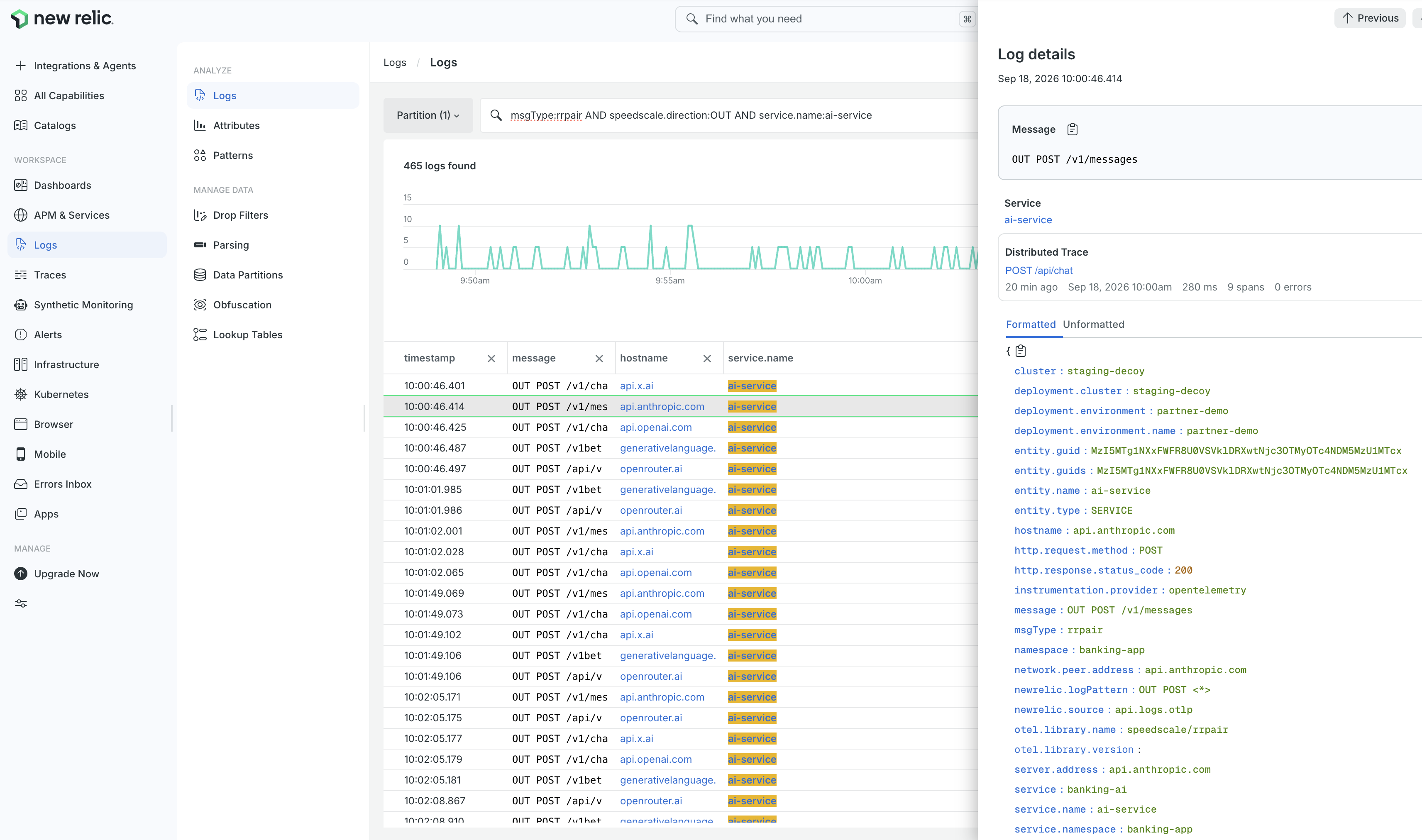
Task: Click the hostname attribute key in log details
Action: [1038, 530]
